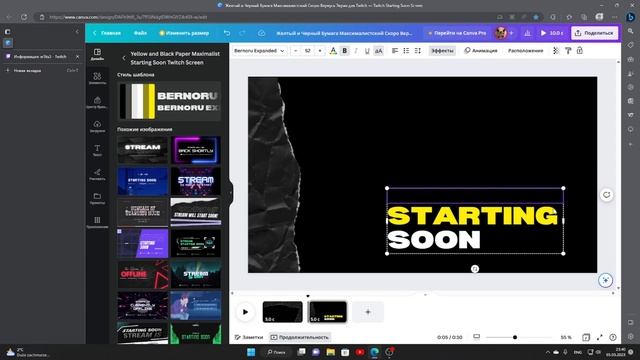This screenshot has height=360, width=640.
Task: Toggle the Продолжительность duration view
Action: coord(300,337)
